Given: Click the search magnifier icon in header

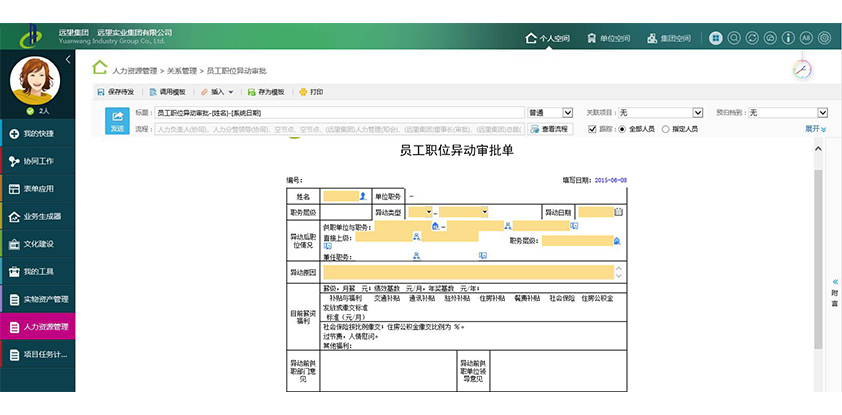Looking at the screenshot, I should coord(734,38).
